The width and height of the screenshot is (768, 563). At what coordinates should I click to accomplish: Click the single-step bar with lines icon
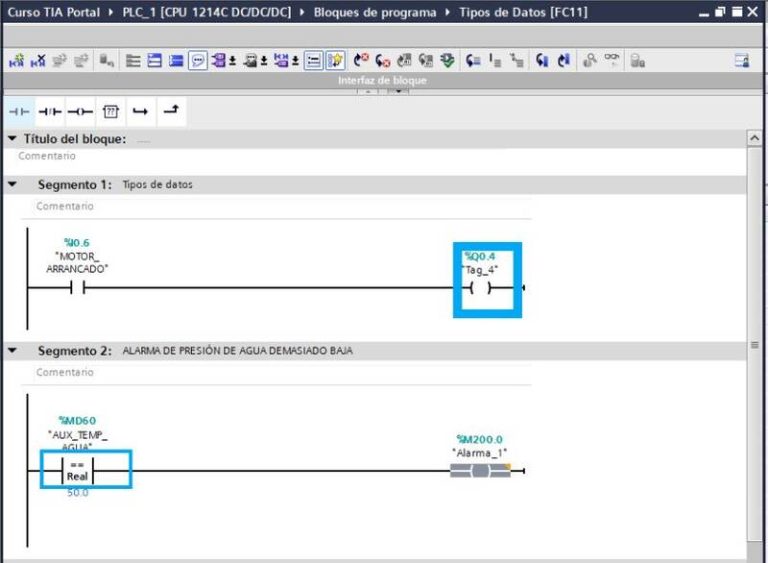click(495, 61)
